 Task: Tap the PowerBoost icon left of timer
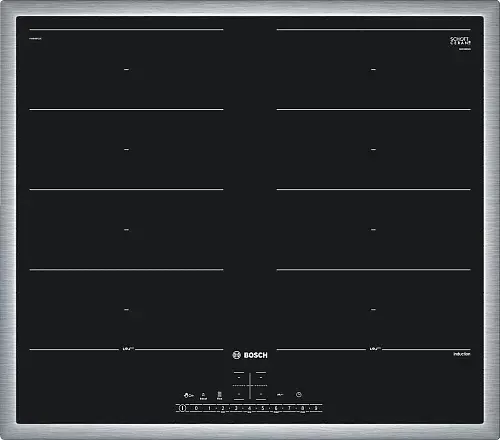280,395
